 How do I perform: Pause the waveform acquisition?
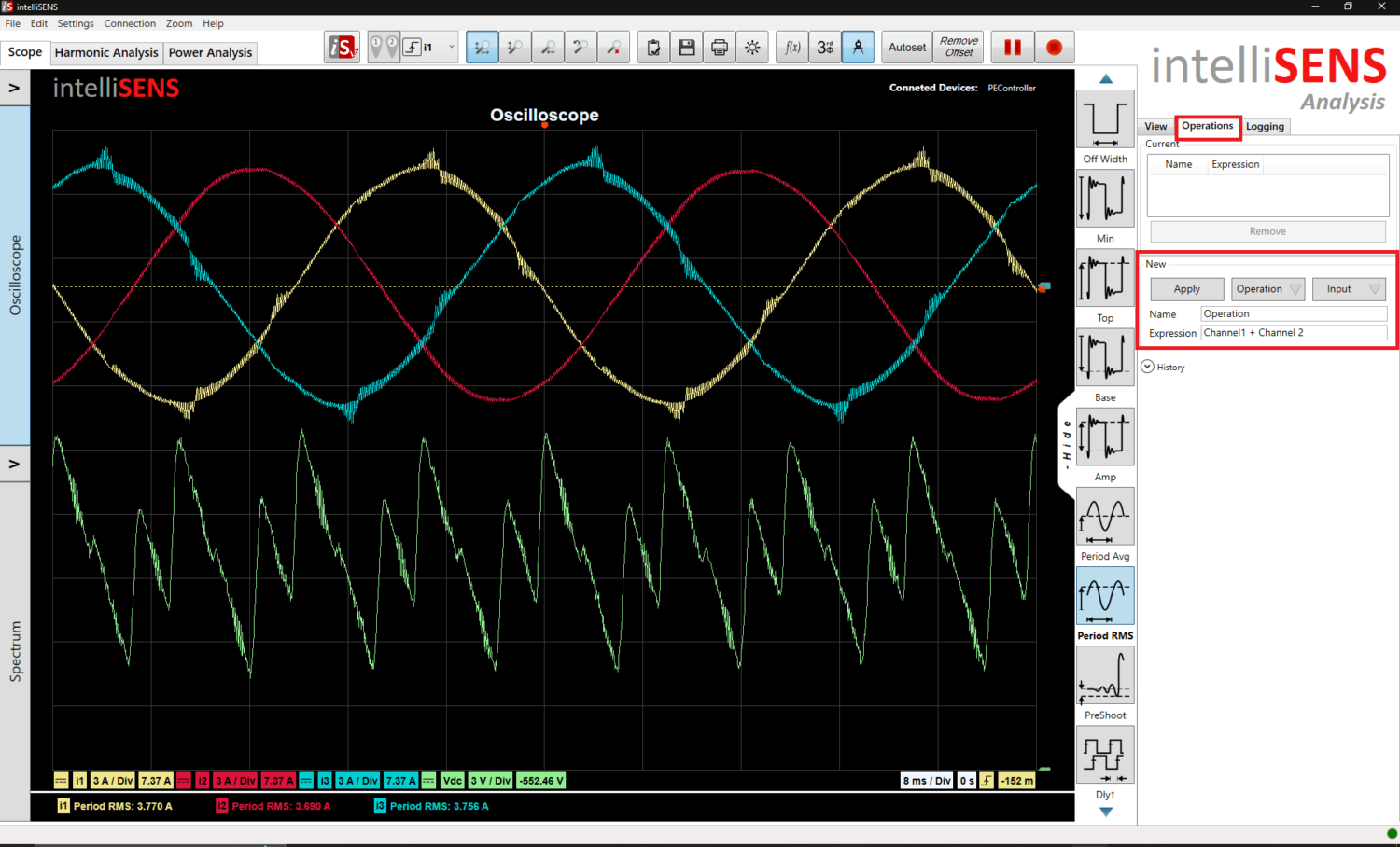(1012, 47)
